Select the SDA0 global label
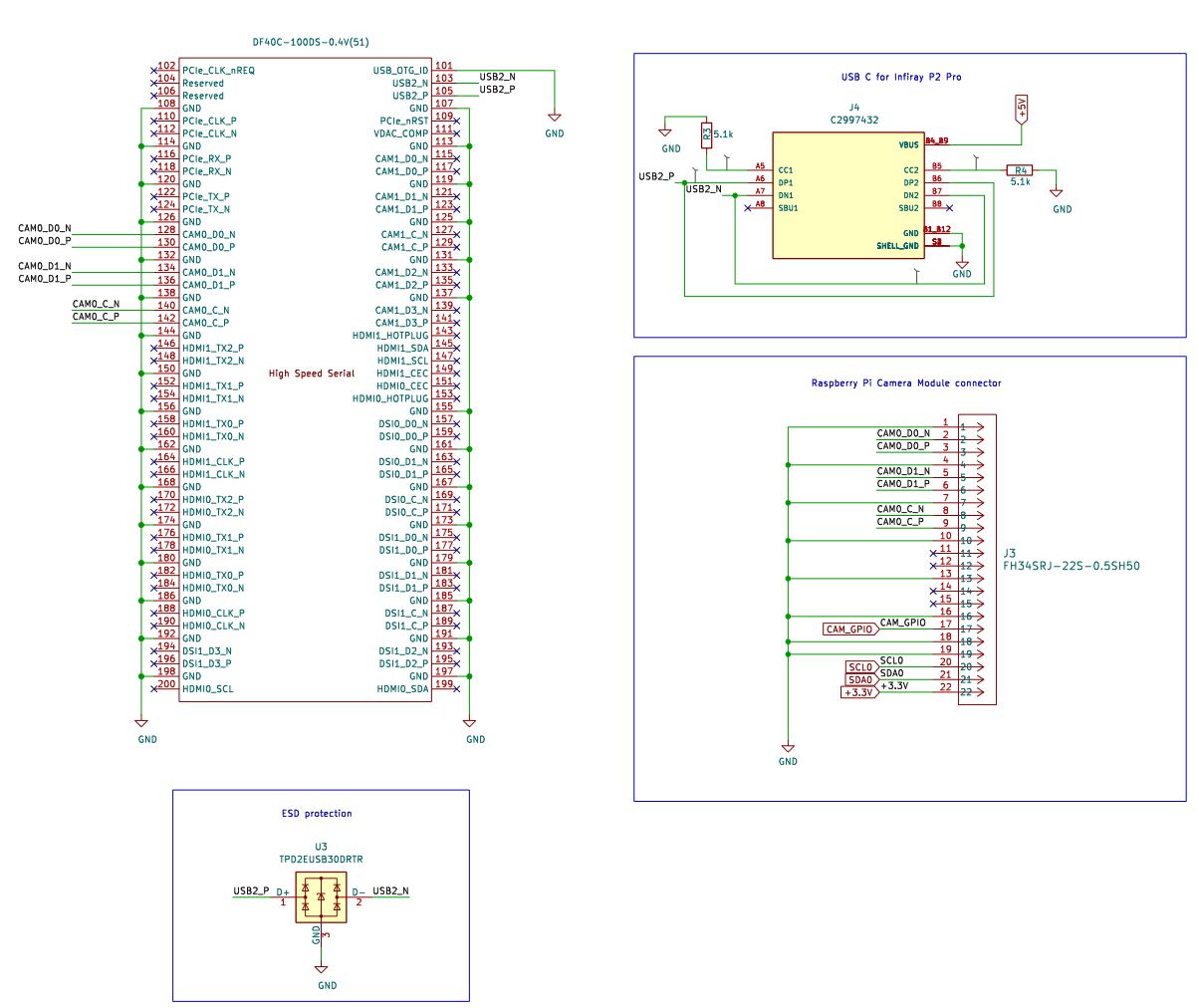1199x1008 pixels. [859, 680]
